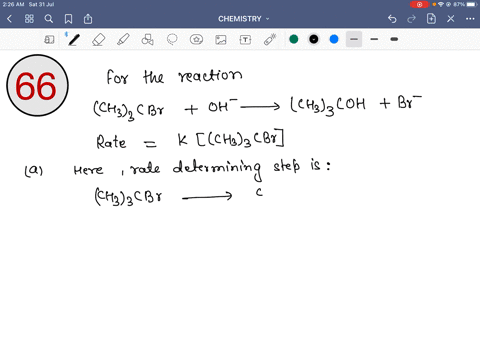Select the Shapes tool
This screenshot has height=360, width=480.
coord(147,40)
